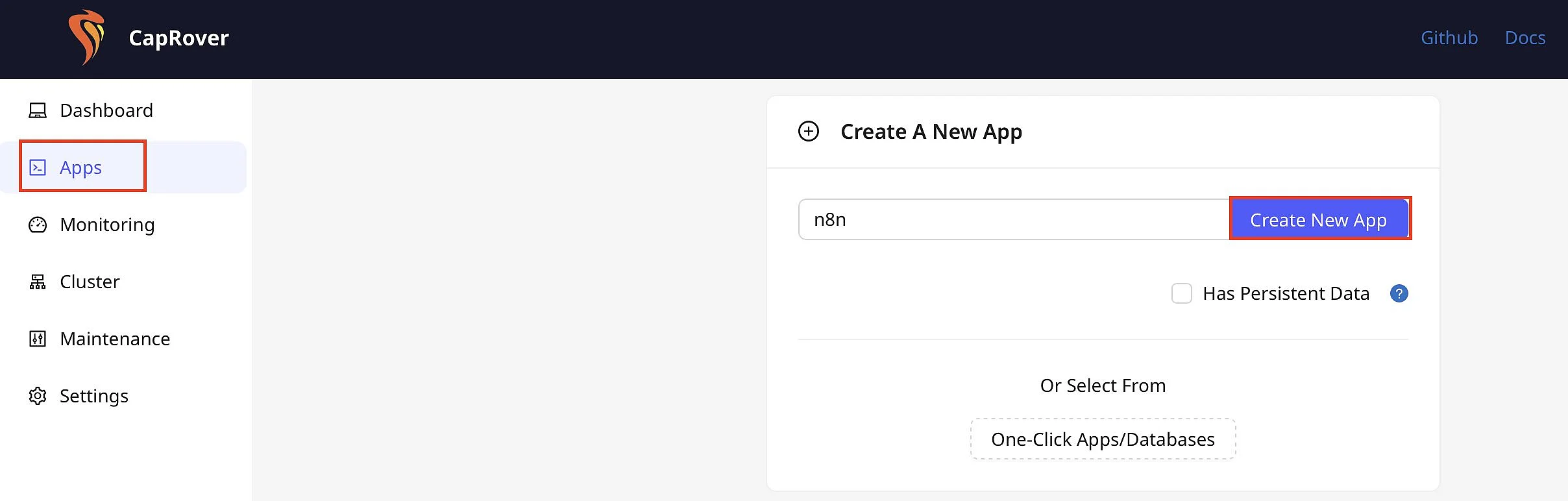Click the Dashboard laptop icon
Image resolution: width=1568 pixels, height=501 pixels.
pos(38,110)
